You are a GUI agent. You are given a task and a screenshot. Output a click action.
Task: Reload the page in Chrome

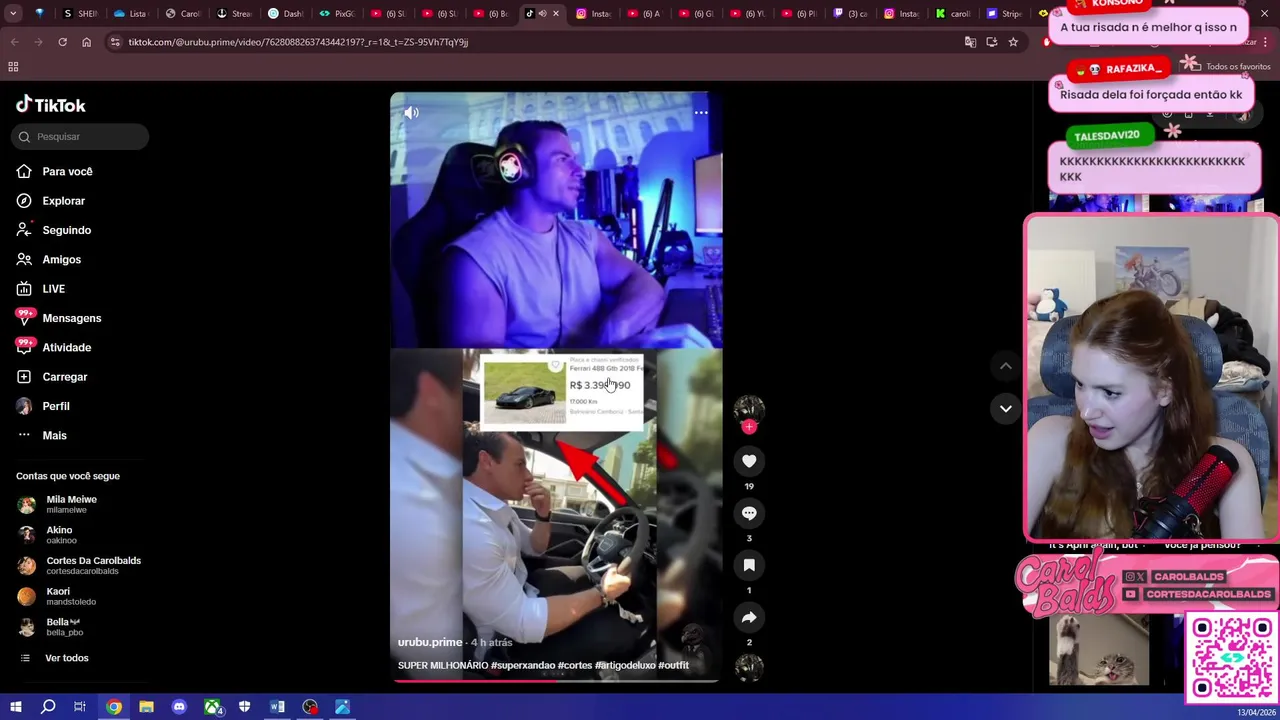(x=62, y=42)
